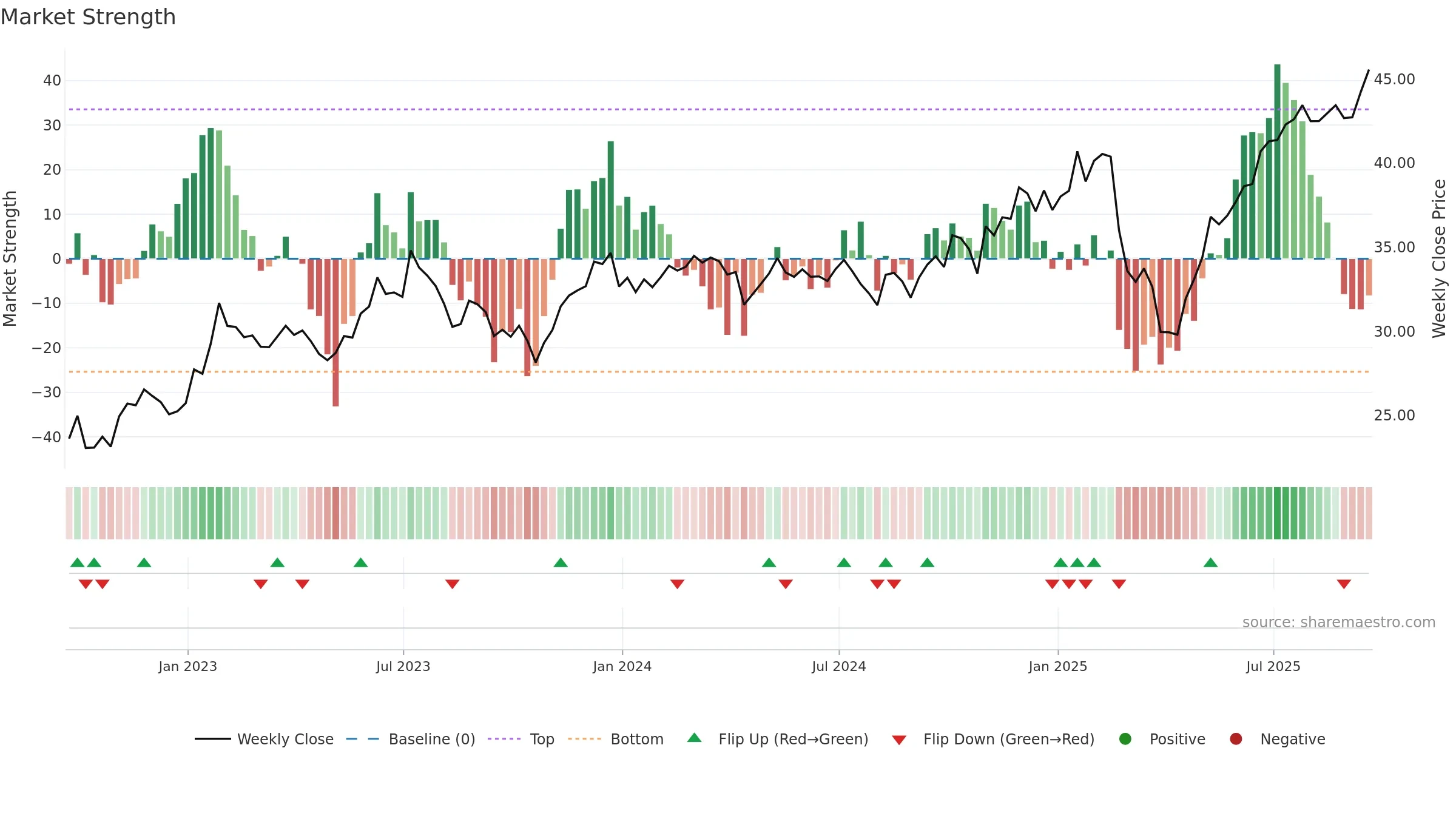Click the green Positive dot in legend
The height and width of the screenshot is (819, 1456).
1125,739
